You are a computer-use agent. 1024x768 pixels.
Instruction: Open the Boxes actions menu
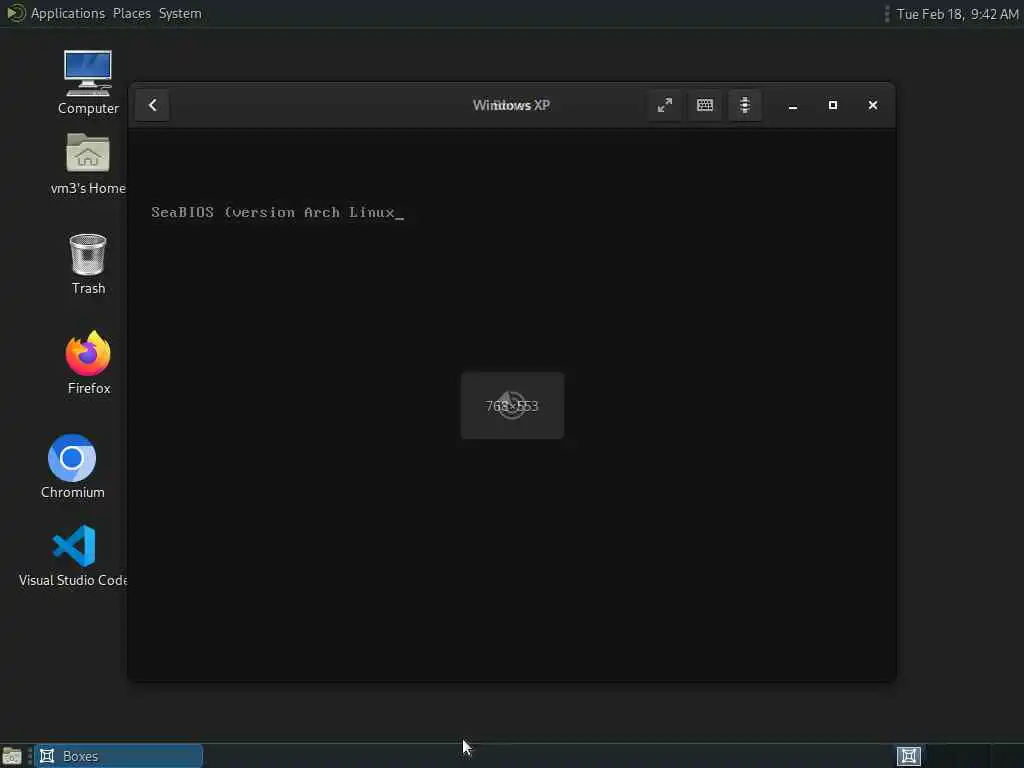click(x=744, y=105)
